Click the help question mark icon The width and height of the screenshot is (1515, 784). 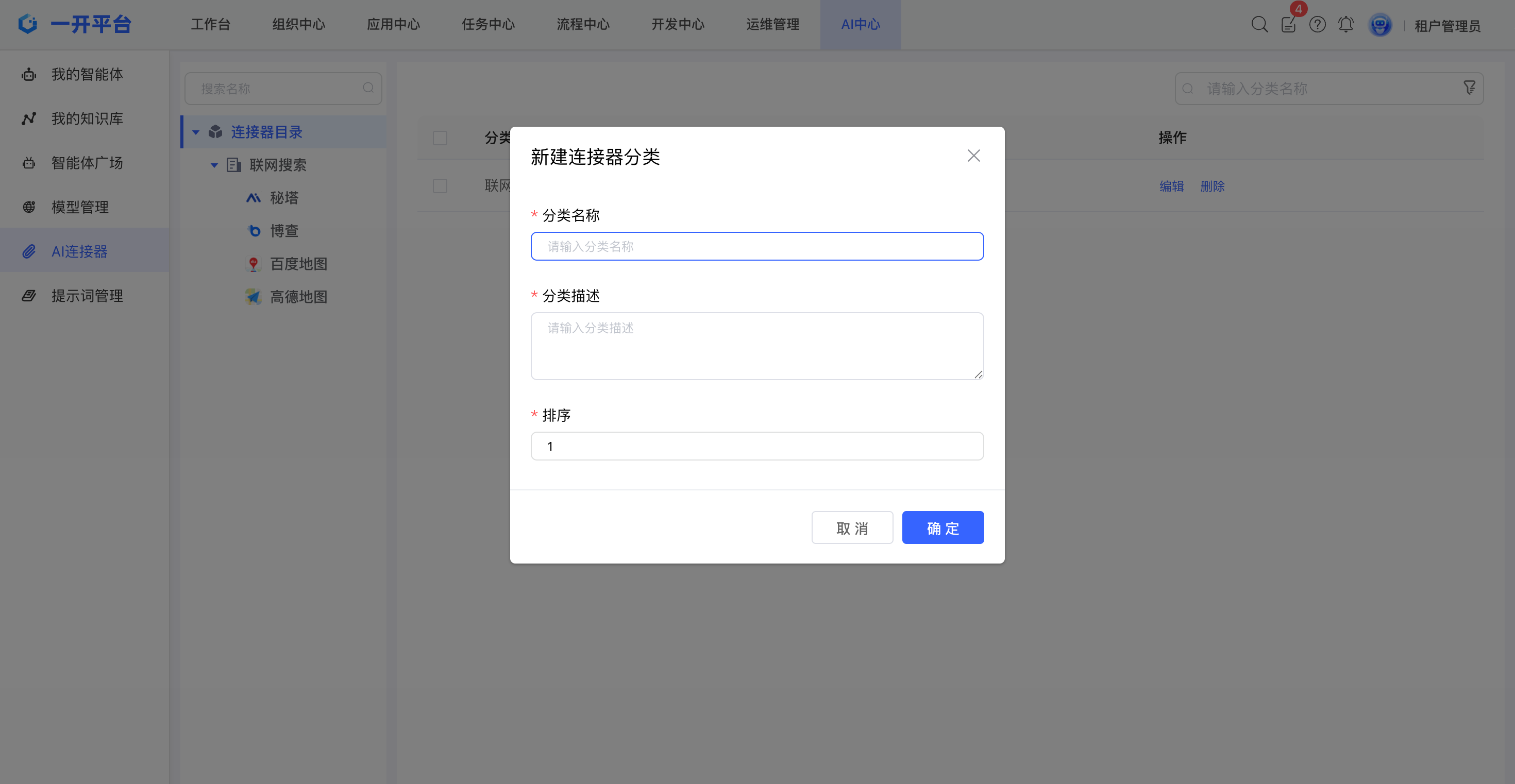1318,25
